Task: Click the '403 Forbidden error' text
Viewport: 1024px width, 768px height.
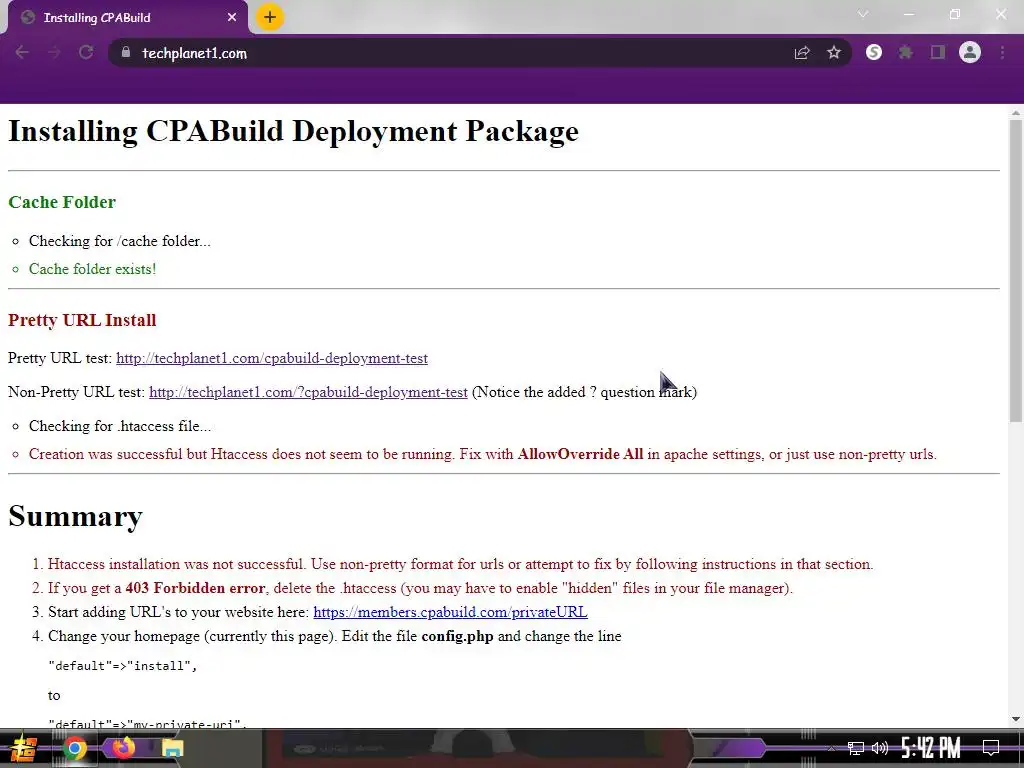Action: (195, 588)
